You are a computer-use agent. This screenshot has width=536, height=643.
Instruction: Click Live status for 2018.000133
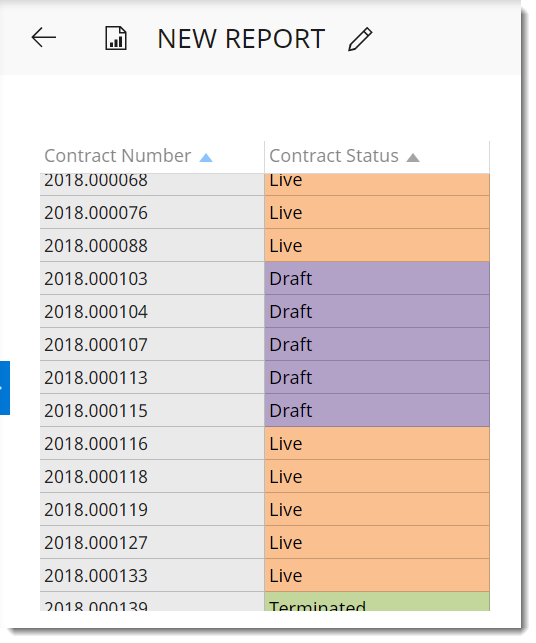(377, 575)
